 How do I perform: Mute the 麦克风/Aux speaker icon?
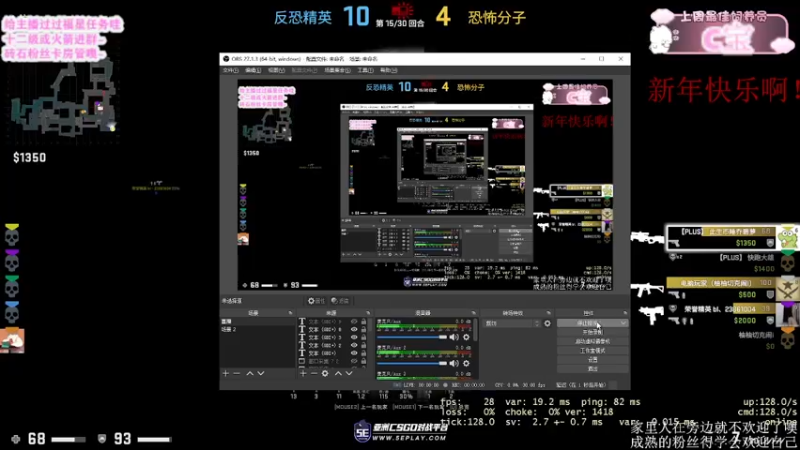[x=454, y=337]
